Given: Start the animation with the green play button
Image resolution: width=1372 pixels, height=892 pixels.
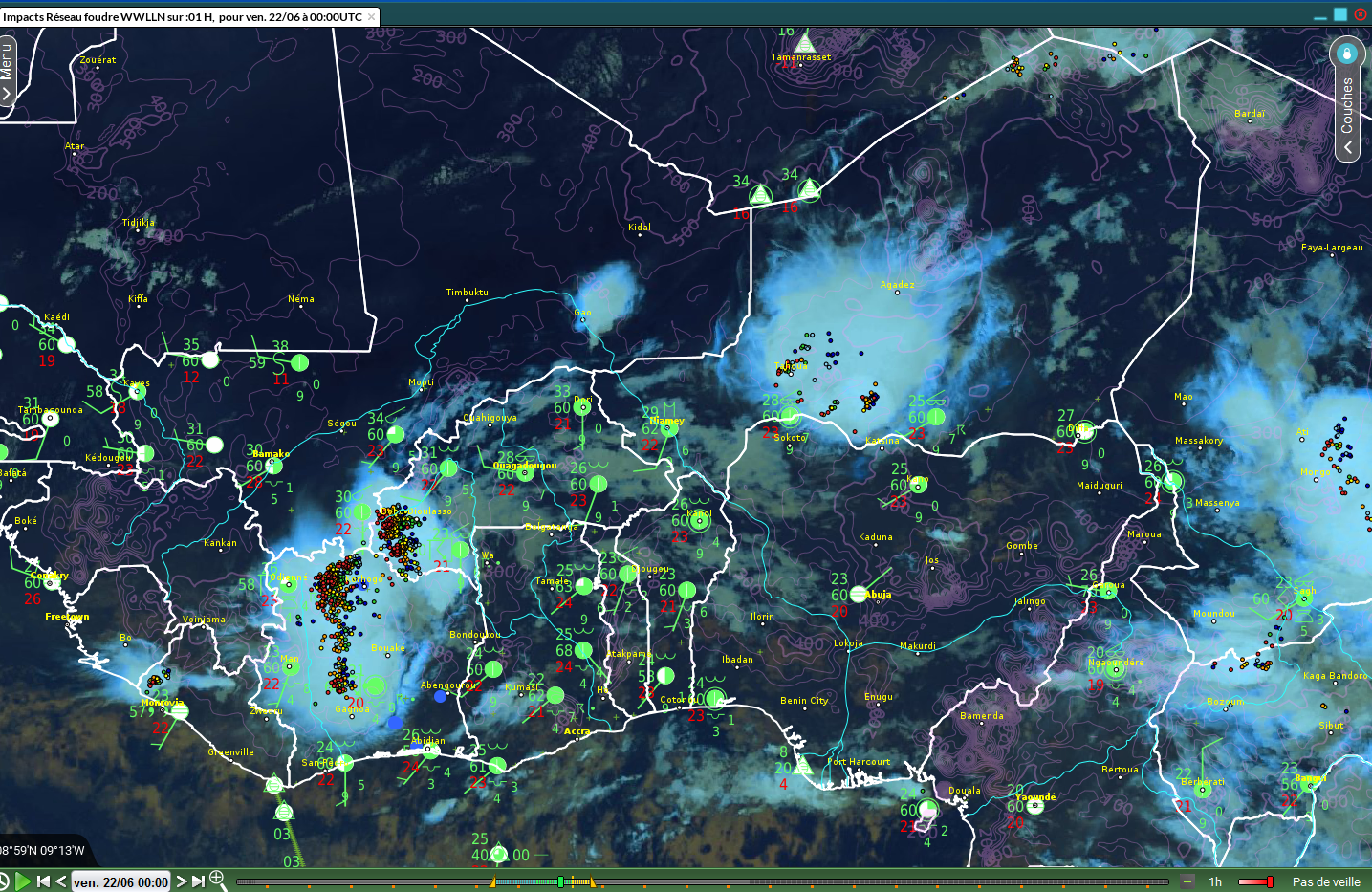Looking at the screenshot, I should pos(23,881).
